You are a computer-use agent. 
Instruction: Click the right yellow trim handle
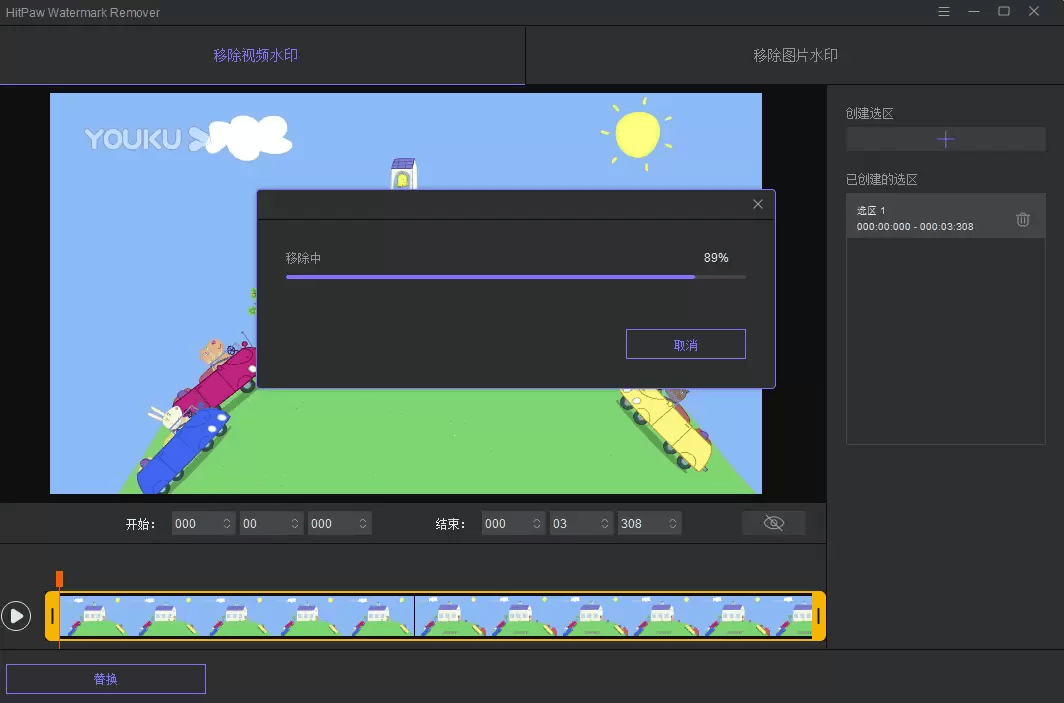(818, 616)
